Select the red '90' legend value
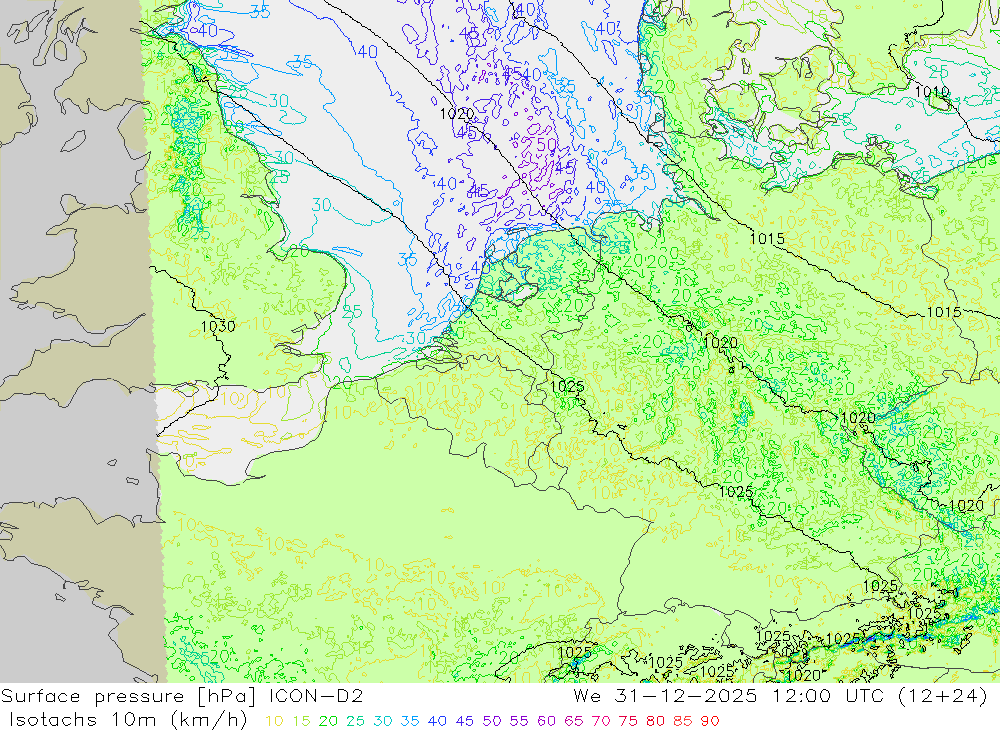Screen dimensions: 1000x733 [x=710, y=721]
